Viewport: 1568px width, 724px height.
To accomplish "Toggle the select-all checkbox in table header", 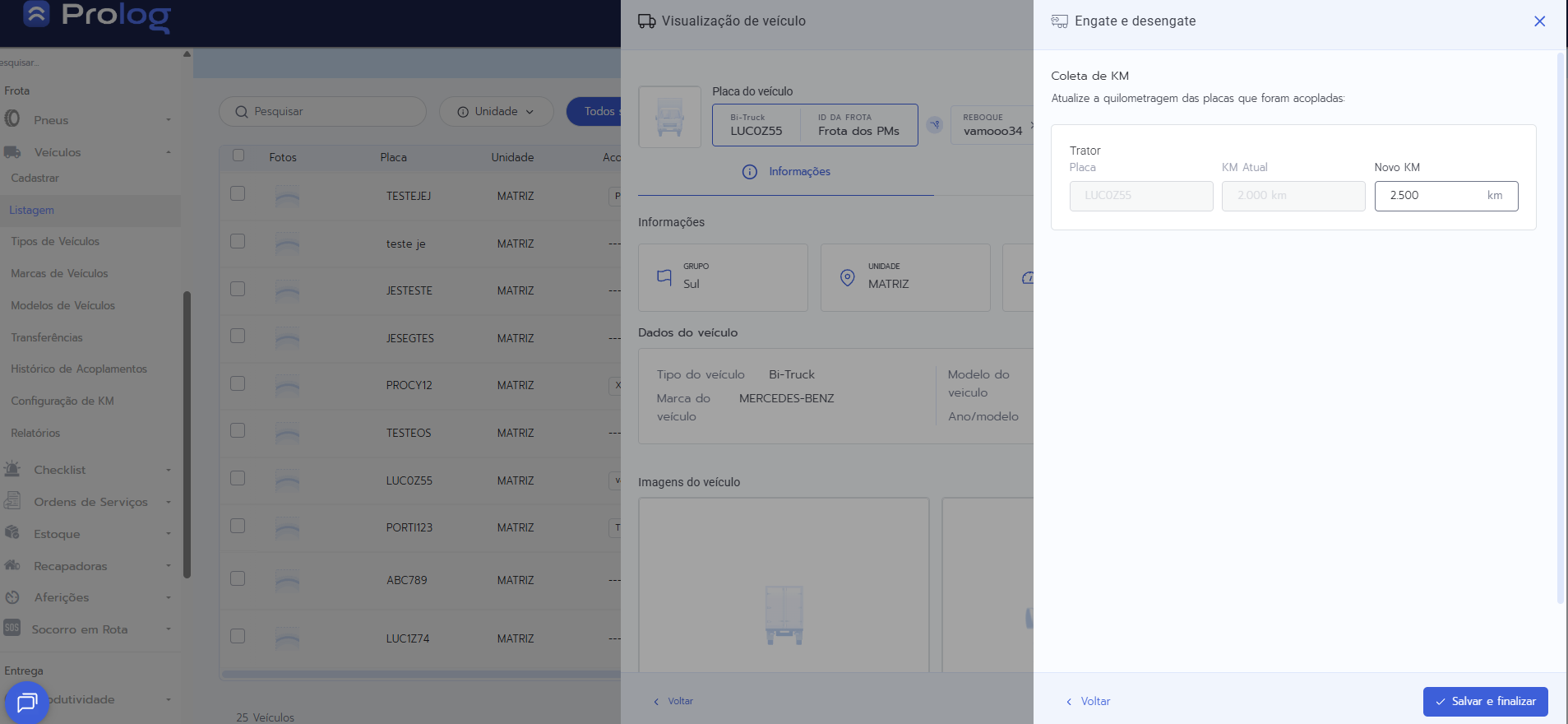I will point(238,155).
